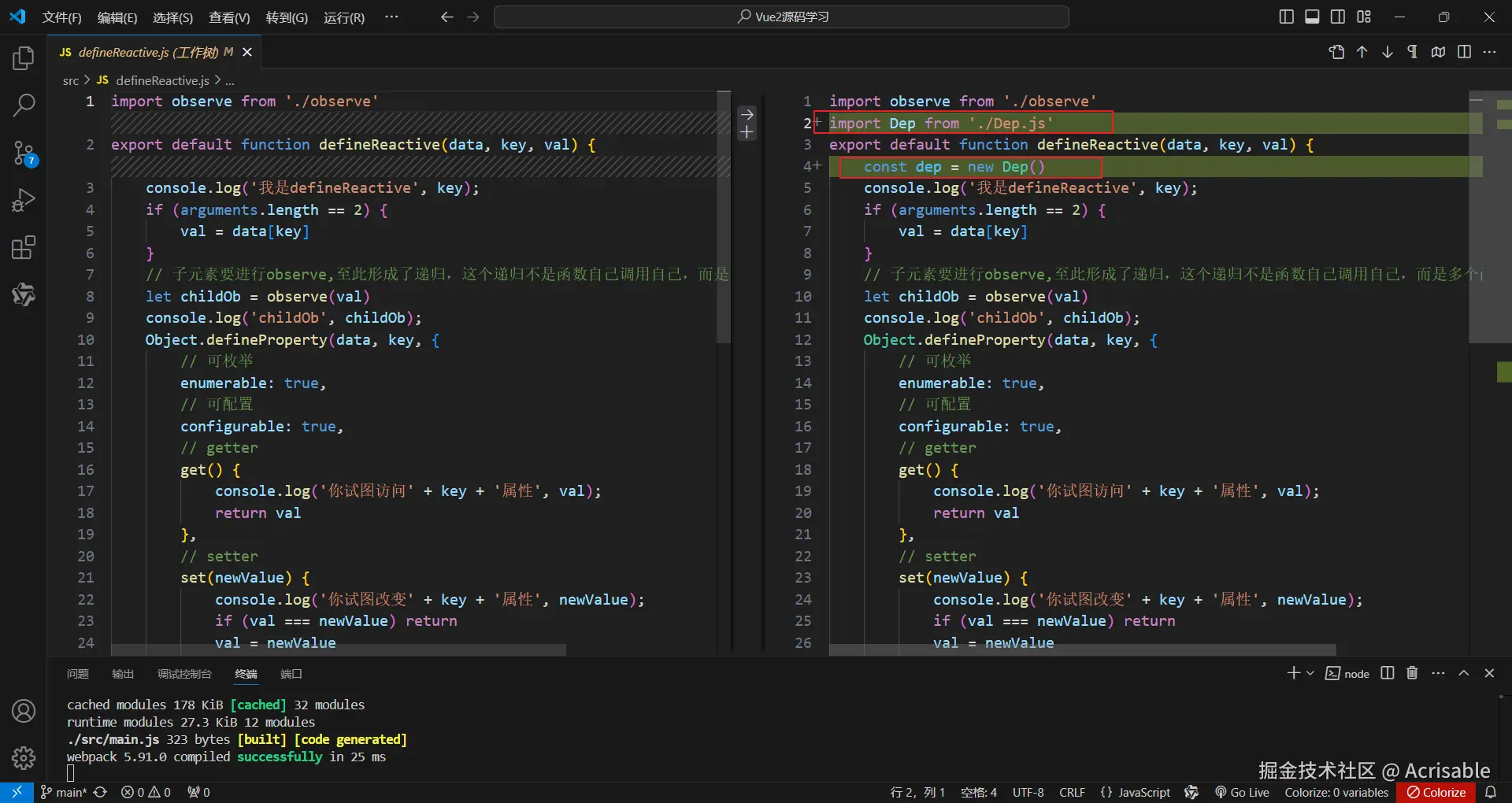Delete the node terminal with trash icon
The image size is (1512, 803).
[x=1412, y=673]
